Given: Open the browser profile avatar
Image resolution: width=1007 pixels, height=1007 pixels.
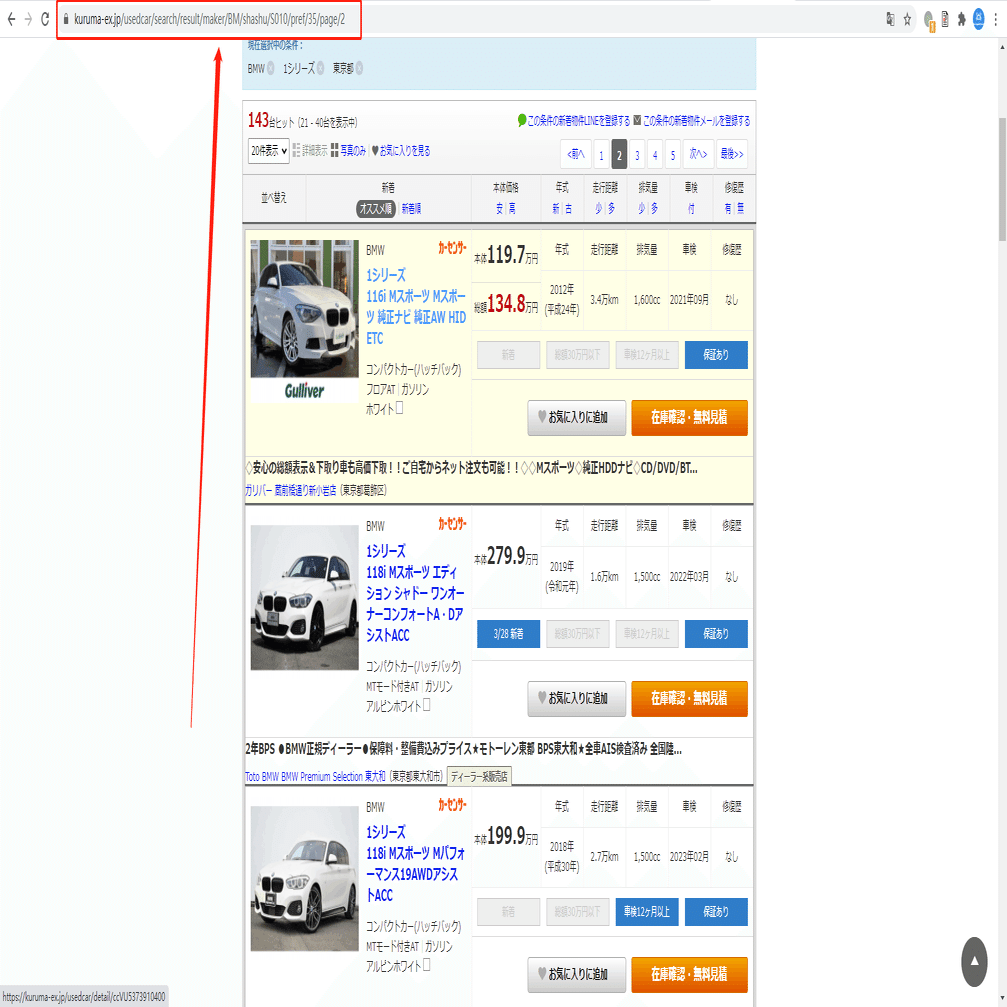Looking at the screenshot, I should pyautogui.click(x=978, y=19).
